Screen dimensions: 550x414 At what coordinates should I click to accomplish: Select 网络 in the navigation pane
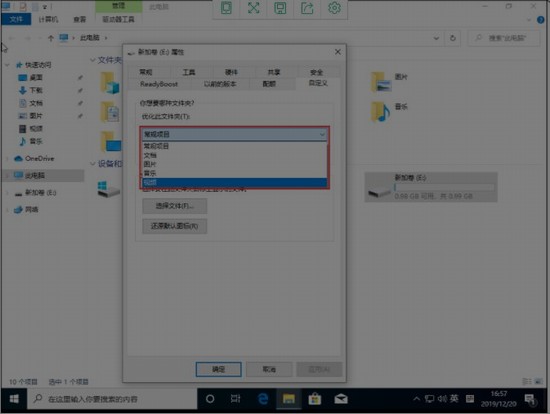click(x=32, y=210)
